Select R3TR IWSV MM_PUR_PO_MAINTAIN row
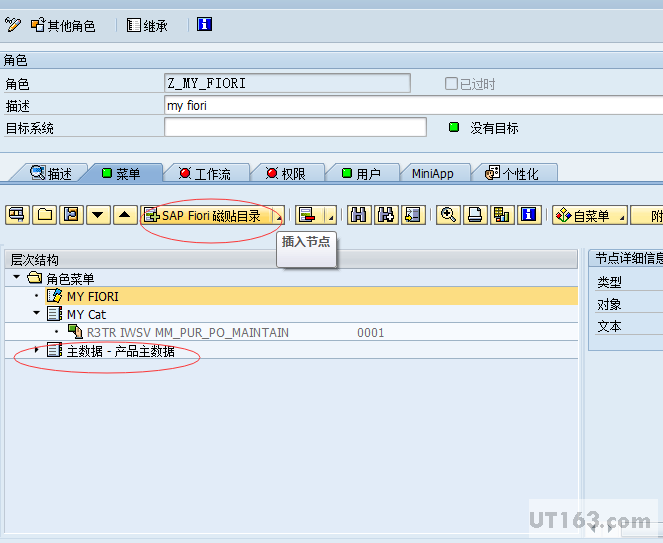The width and height of the screenshot is (663, 543). [x=188, y=333]
